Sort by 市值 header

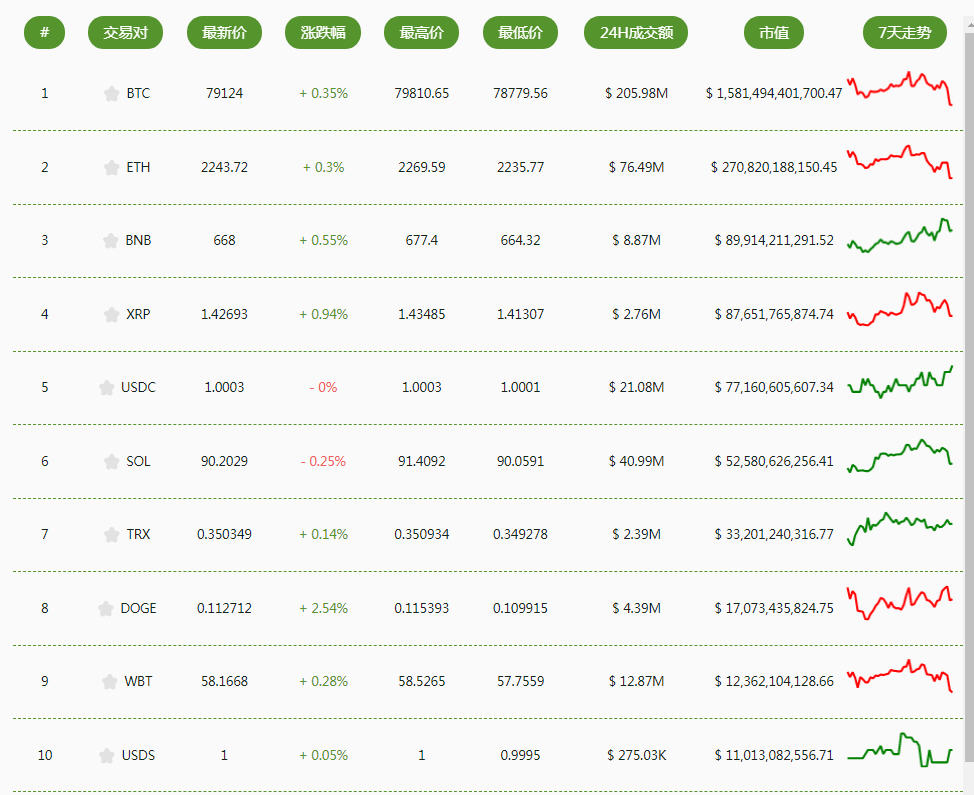pos(774,32)
